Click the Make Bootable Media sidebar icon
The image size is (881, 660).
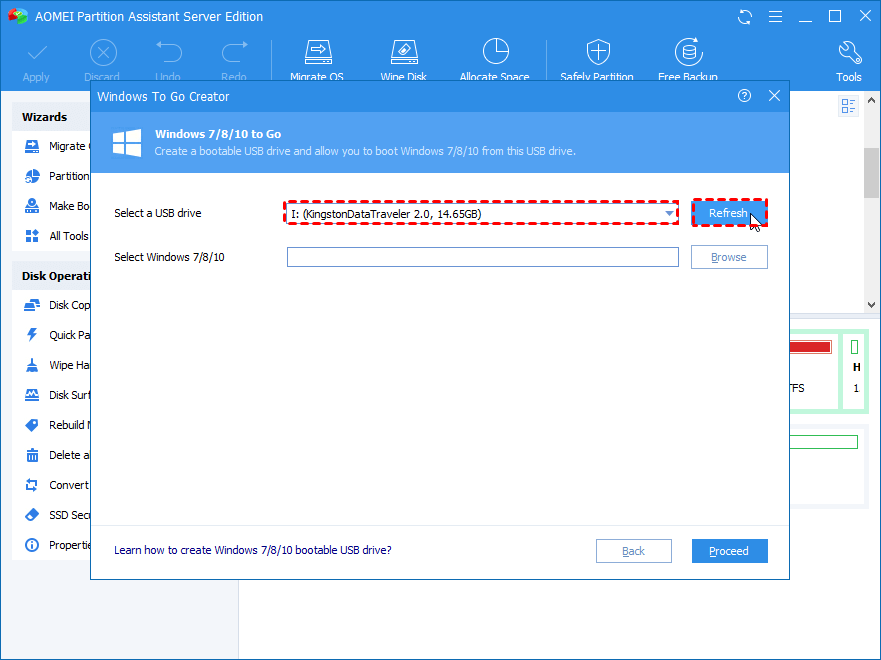32,206
